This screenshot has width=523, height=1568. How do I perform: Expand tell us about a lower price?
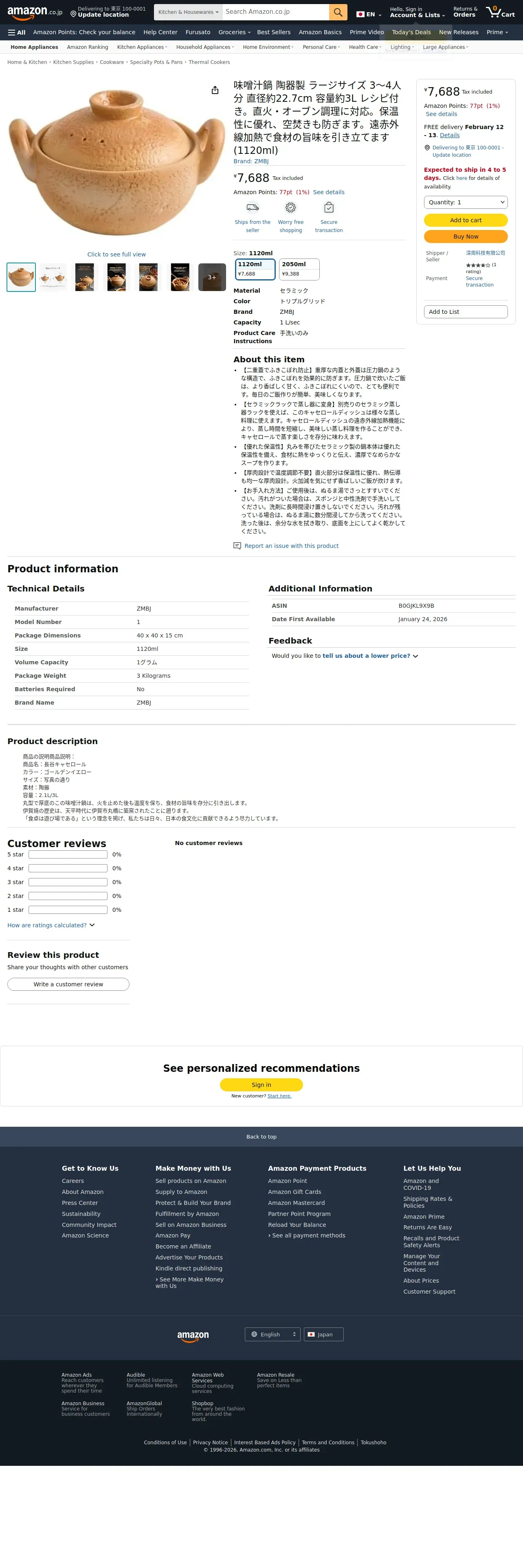click(x=370, y=655)
